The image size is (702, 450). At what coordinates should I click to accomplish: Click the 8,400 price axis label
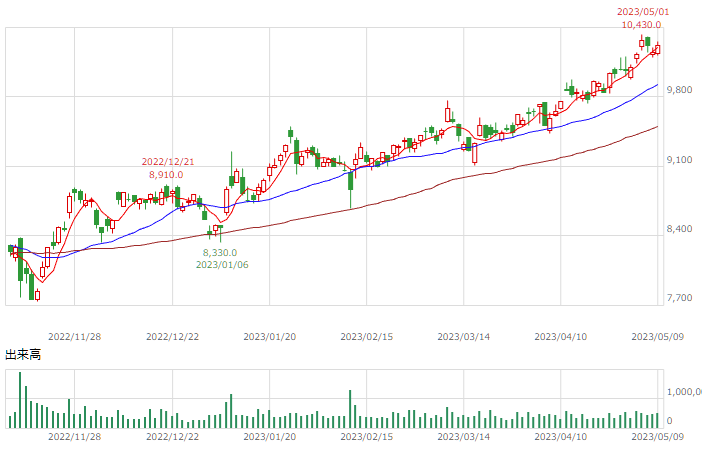tap(679, 229)
